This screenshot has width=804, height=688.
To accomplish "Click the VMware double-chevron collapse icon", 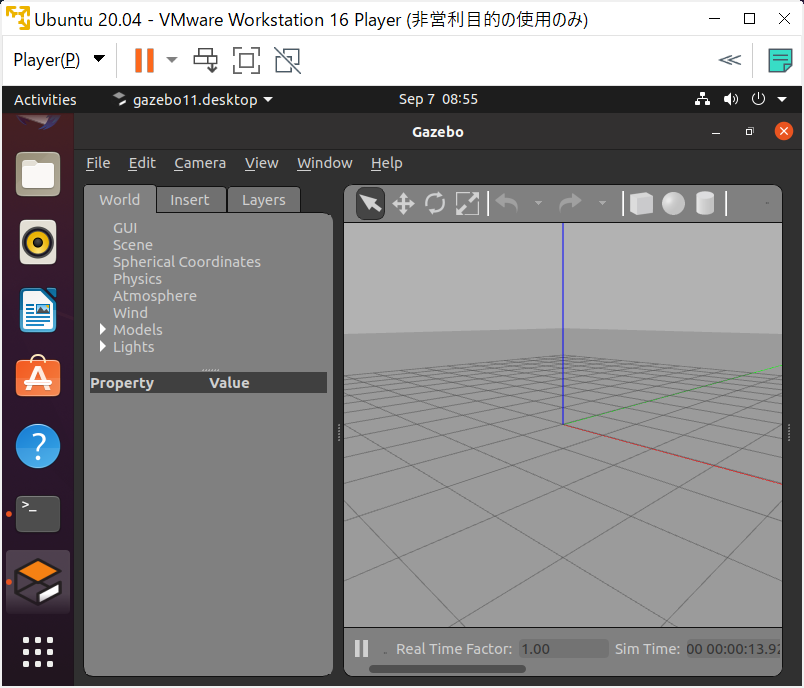I will point(730,60).
